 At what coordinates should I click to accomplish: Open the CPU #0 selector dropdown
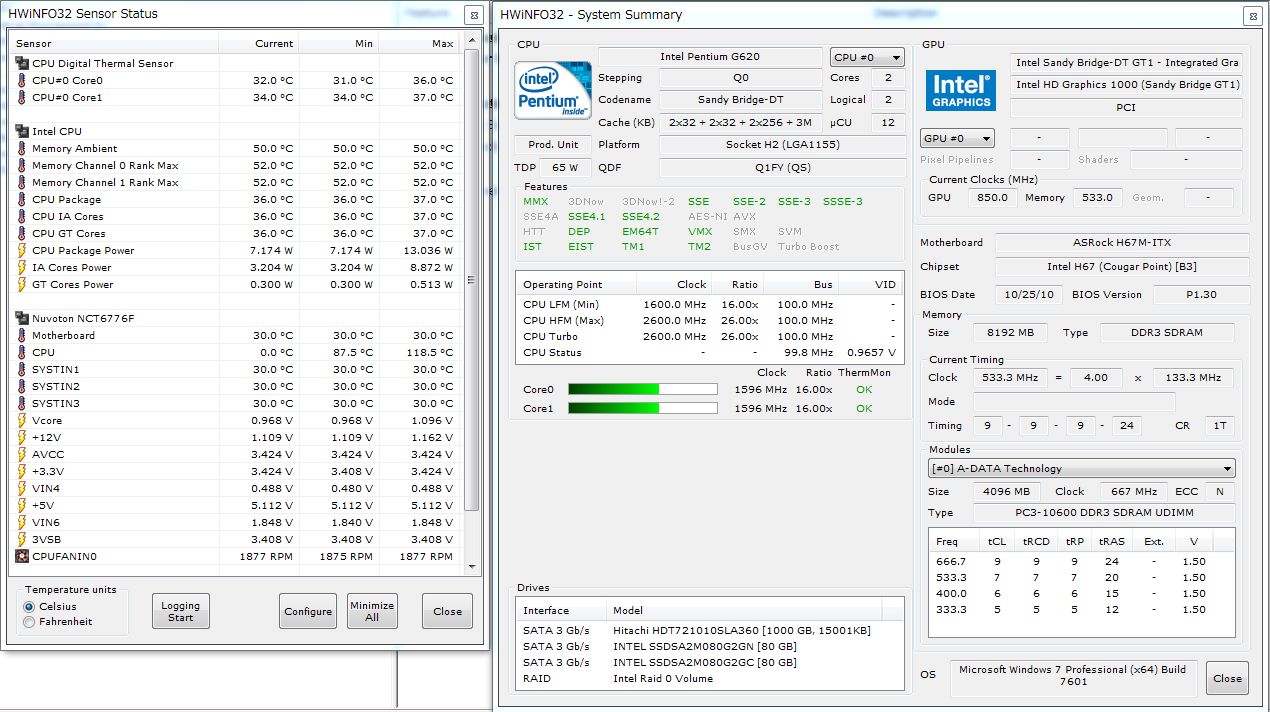[867, 57]
